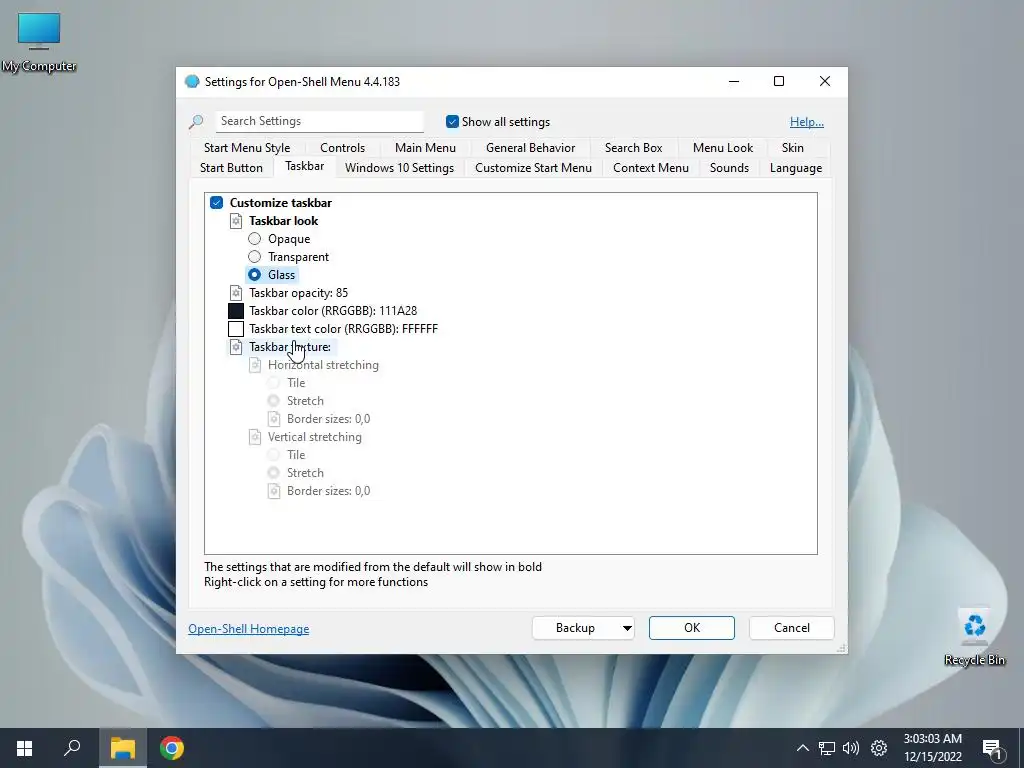This screenshot has height=768, width=1024.
Task: Click the OK button
Action: pos(692,628)
